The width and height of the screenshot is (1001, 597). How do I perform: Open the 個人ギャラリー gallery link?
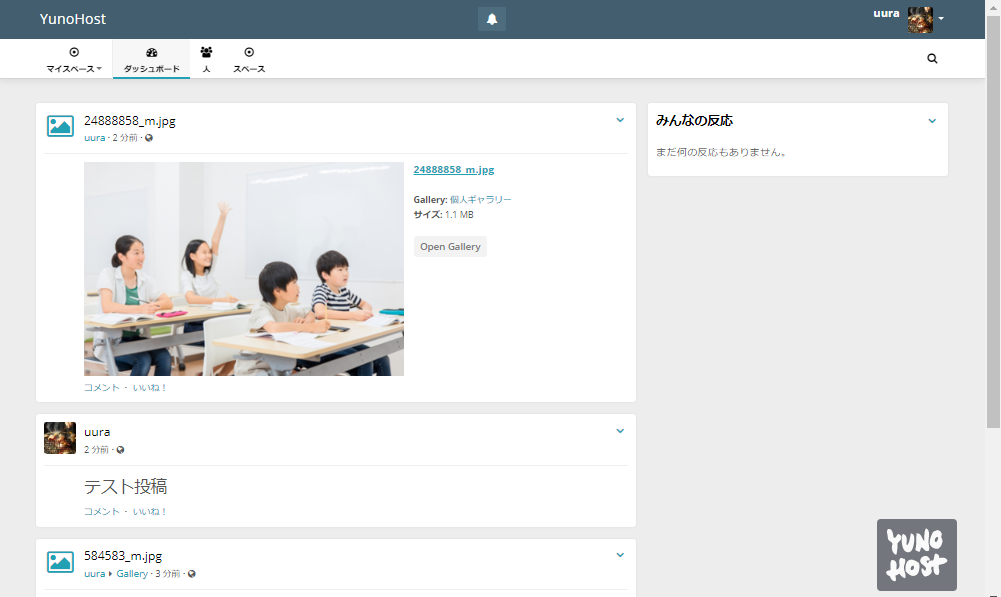[481, 199]
